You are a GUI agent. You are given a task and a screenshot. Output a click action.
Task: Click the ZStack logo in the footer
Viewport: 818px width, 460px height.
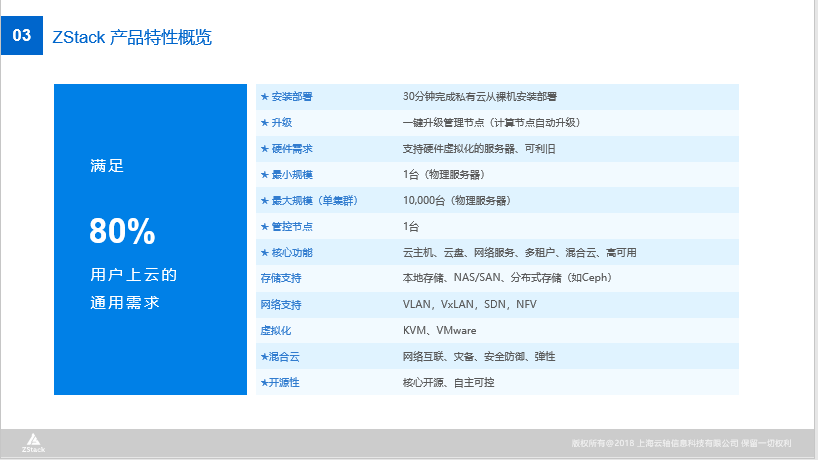33,443
